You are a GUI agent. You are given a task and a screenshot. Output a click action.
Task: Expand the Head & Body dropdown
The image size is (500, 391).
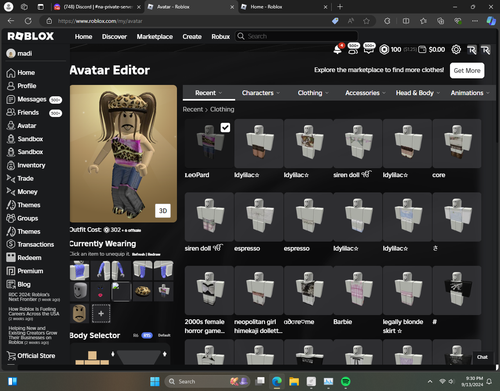[418, 93]
